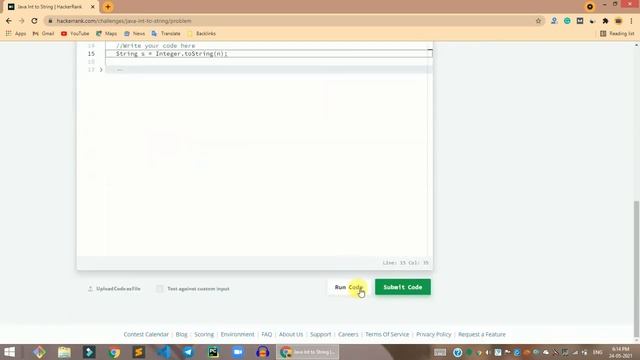The image size is (640, 360).
Task: Run the code with Run Code button
Action: click(x=349, y=287)
